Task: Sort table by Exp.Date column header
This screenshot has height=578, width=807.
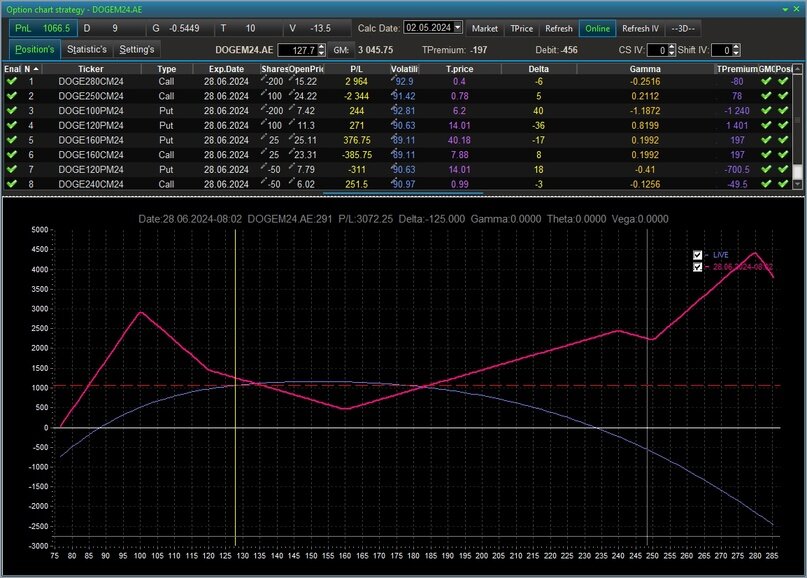Action: point(226,69)
